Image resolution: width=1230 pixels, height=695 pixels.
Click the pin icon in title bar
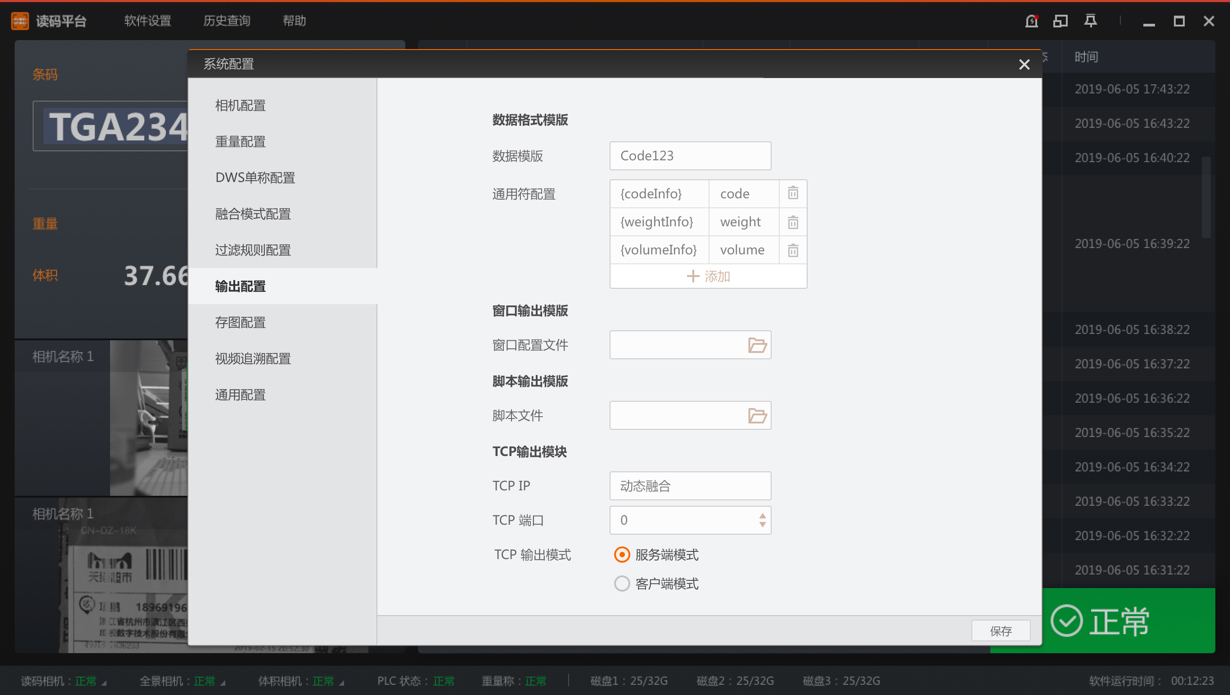pos(1090,21)
